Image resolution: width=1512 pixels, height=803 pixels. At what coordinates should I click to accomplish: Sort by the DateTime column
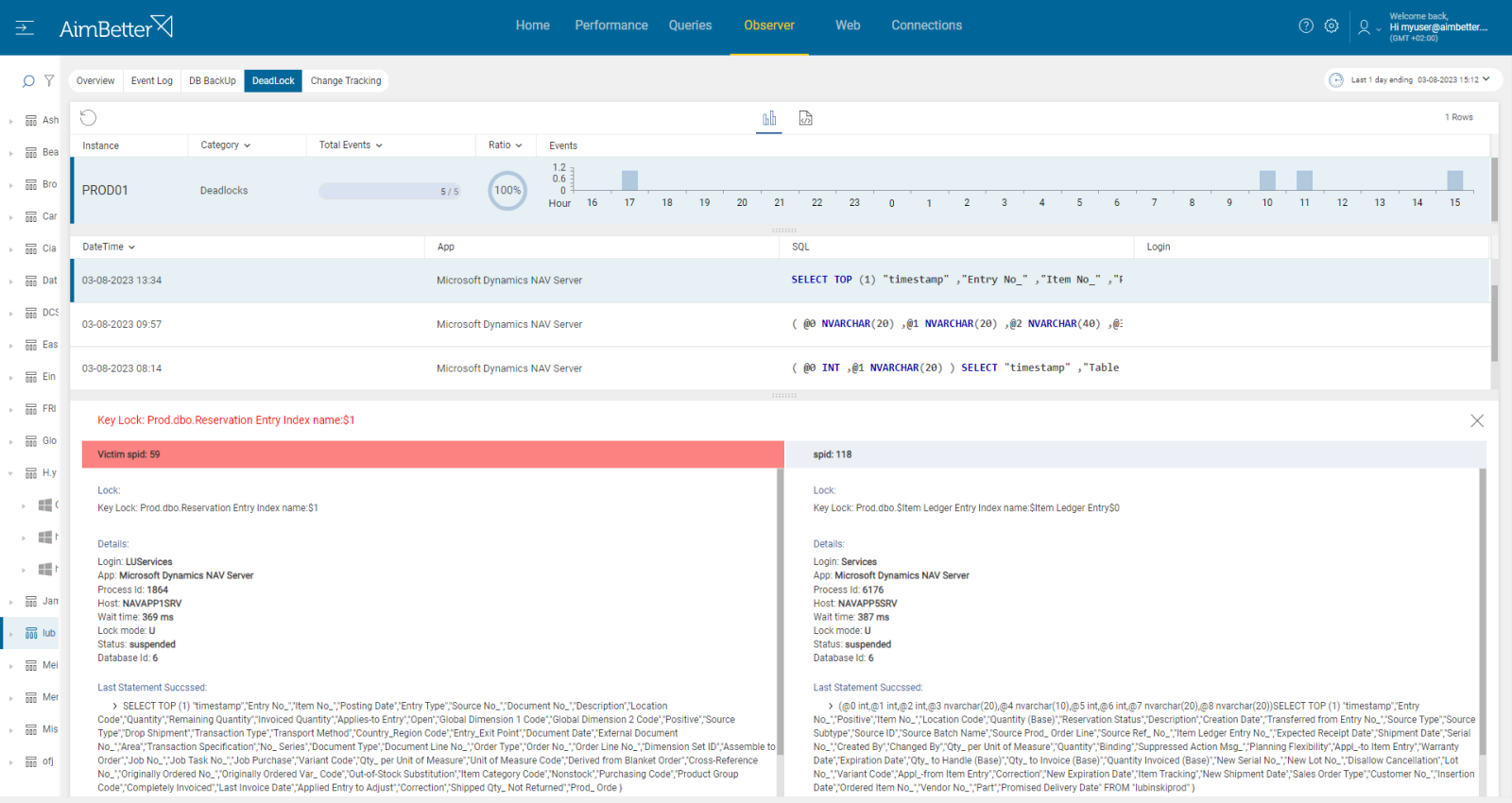click(109, 248)
